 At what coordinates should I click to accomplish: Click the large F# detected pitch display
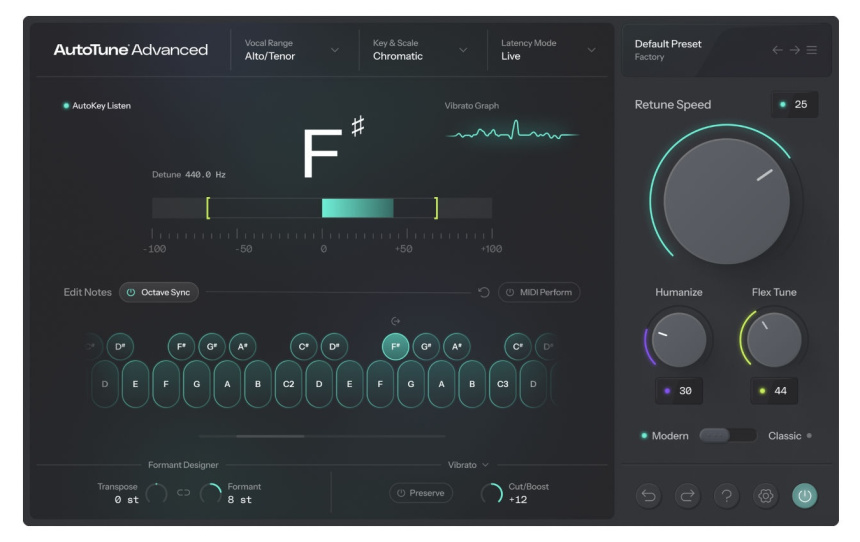point(333,147)
